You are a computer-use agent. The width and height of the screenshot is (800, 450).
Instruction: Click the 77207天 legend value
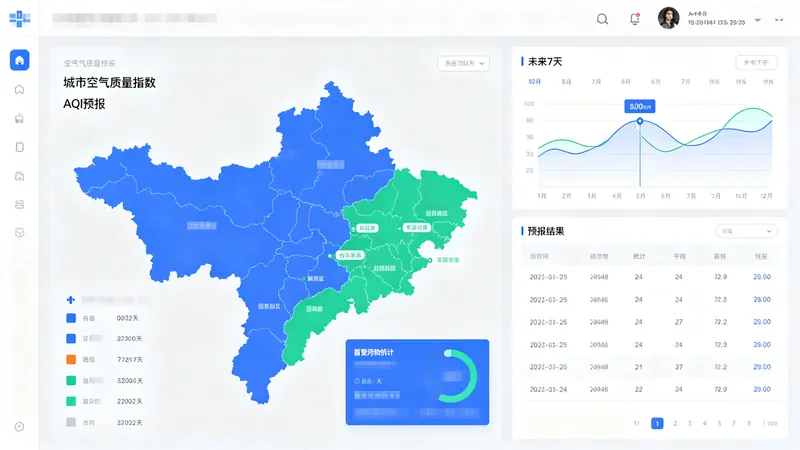(130, 360)
